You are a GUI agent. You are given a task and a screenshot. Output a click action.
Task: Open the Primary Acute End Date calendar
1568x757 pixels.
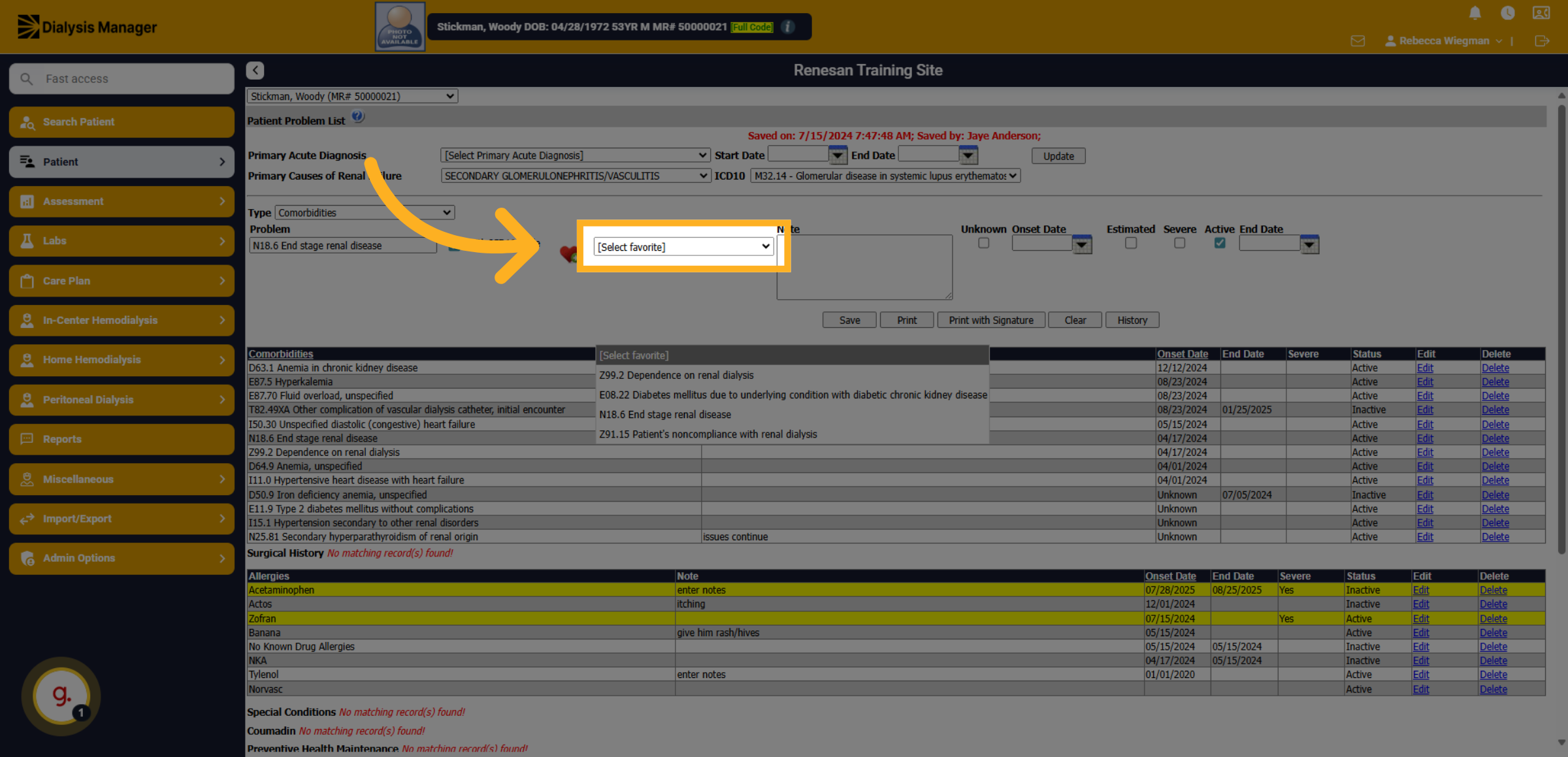968,155
